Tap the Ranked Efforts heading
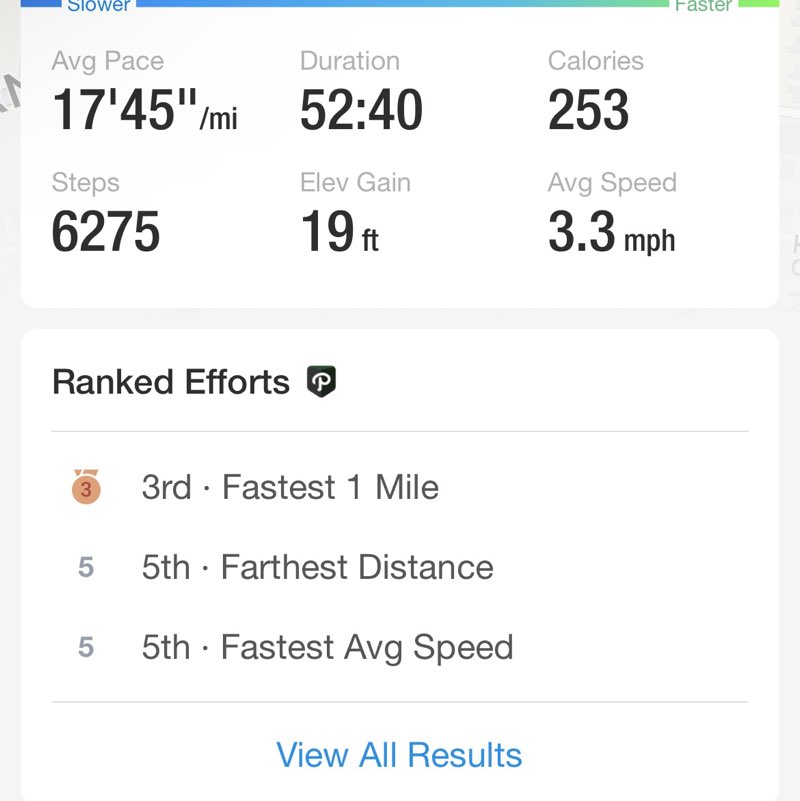Viewport: 800px width, 801px height. [x=171, y=381]
